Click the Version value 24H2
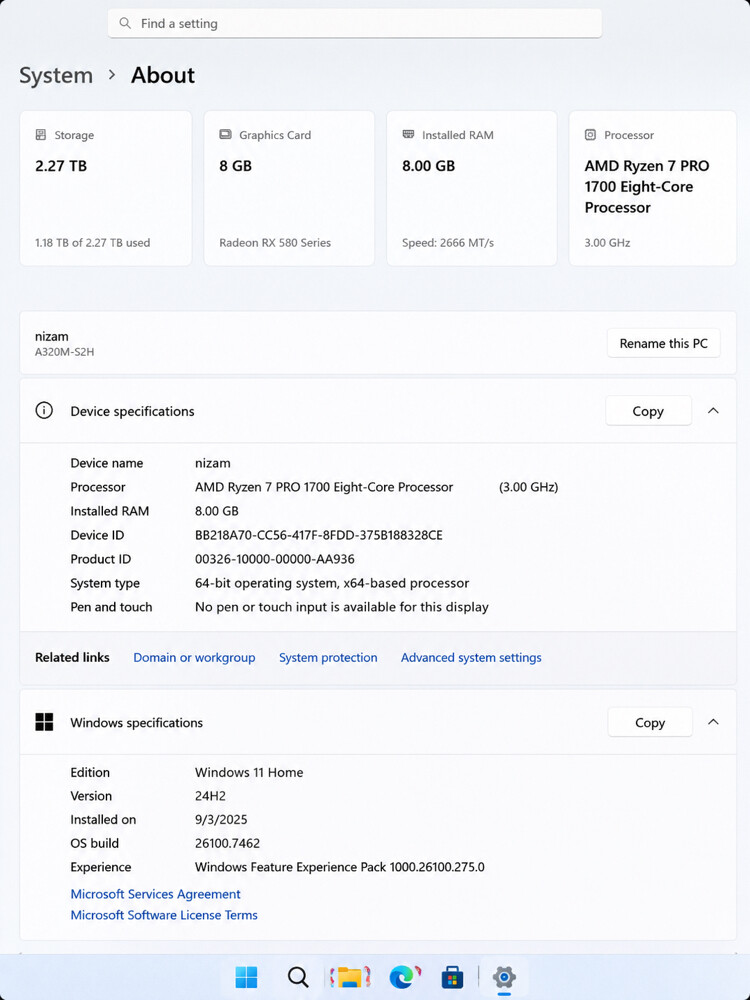 tap(210, 796)
